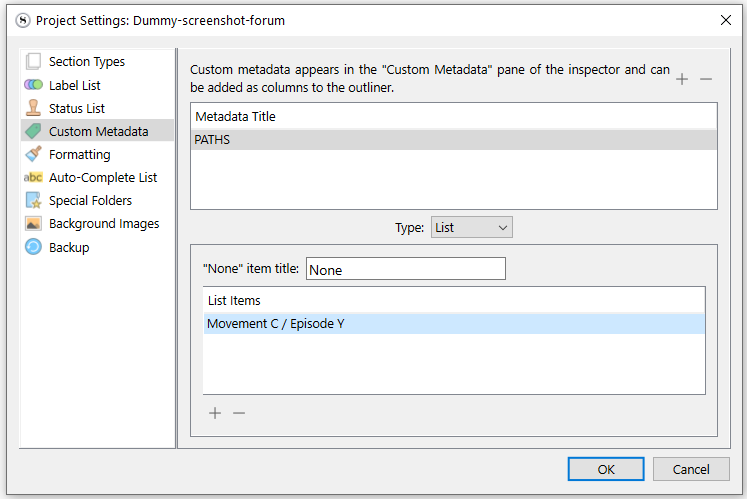
Task: Click the Status List stamp icon
Action: [33, 108]
